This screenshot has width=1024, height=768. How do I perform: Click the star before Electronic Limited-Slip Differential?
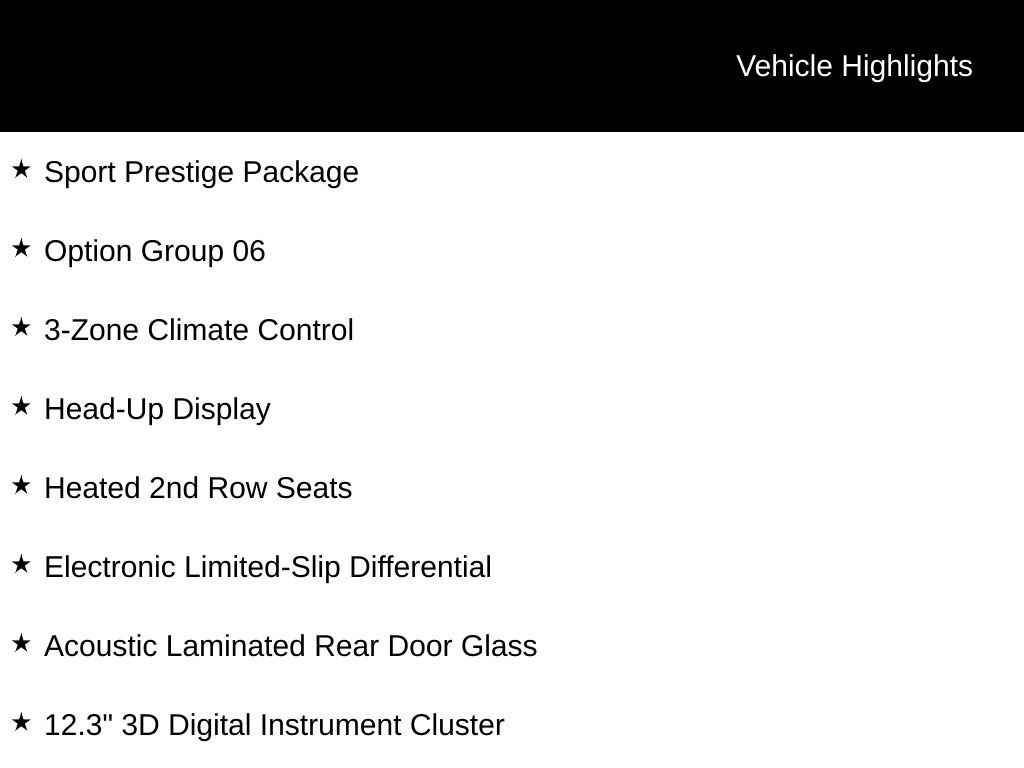click(x=21, y=564)
